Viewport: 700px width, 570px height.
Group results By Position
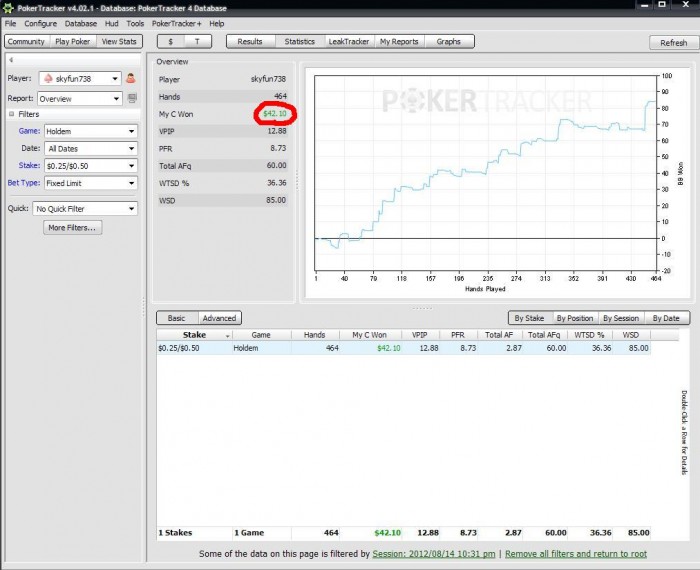(x=575, y=318)
